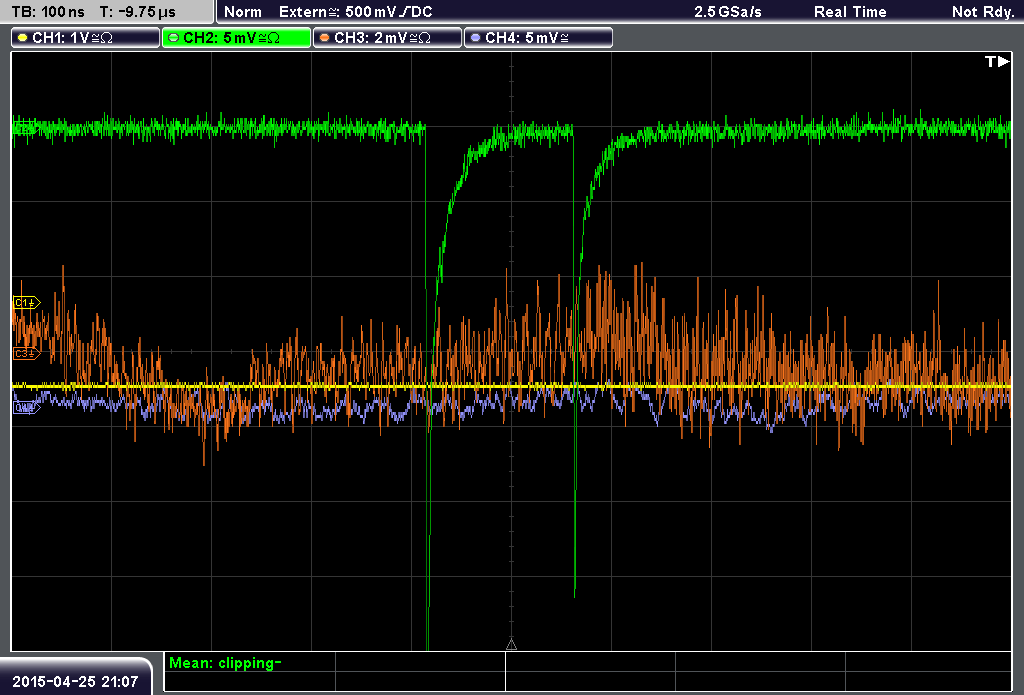The height and width of the screenshot is (695, 1024).
Task: Click the 2.5 GSa/s sample rate readout
Action: (728, 12)
